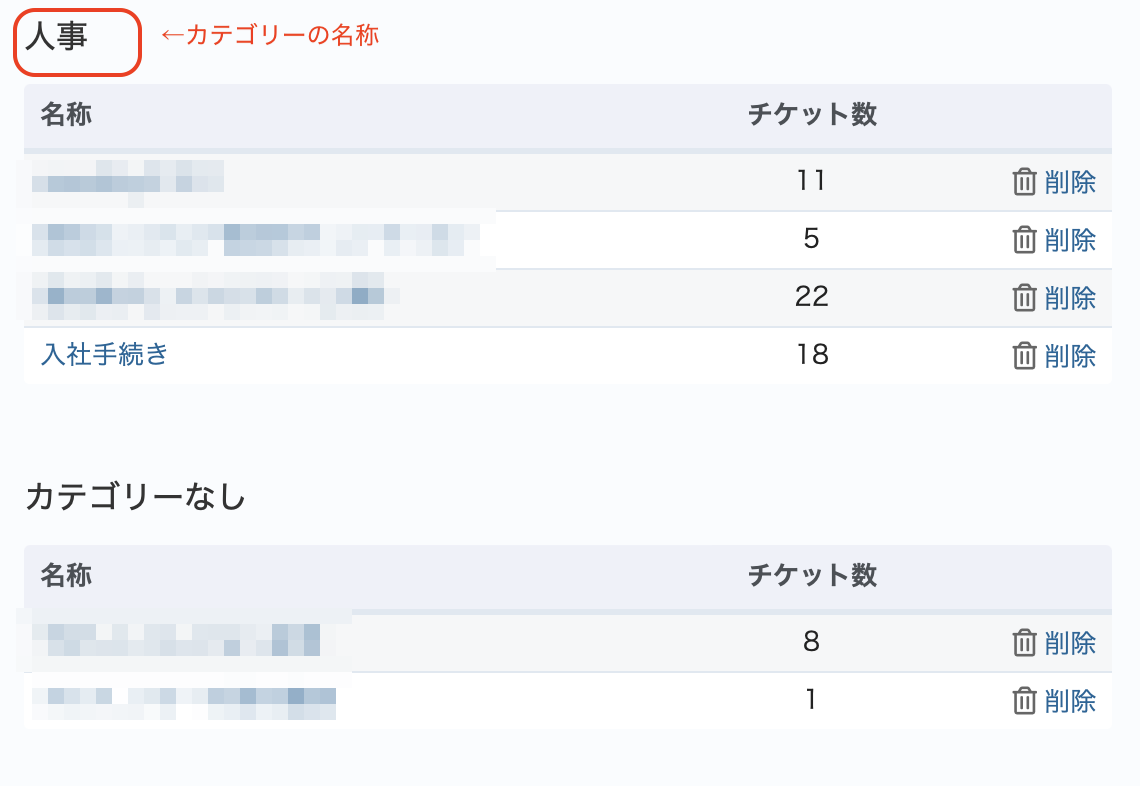Image resolution: width=1140 pixels, height=786 pixels.
Task: Open the 入社手続き link
Action: click(x=105, y=354)
